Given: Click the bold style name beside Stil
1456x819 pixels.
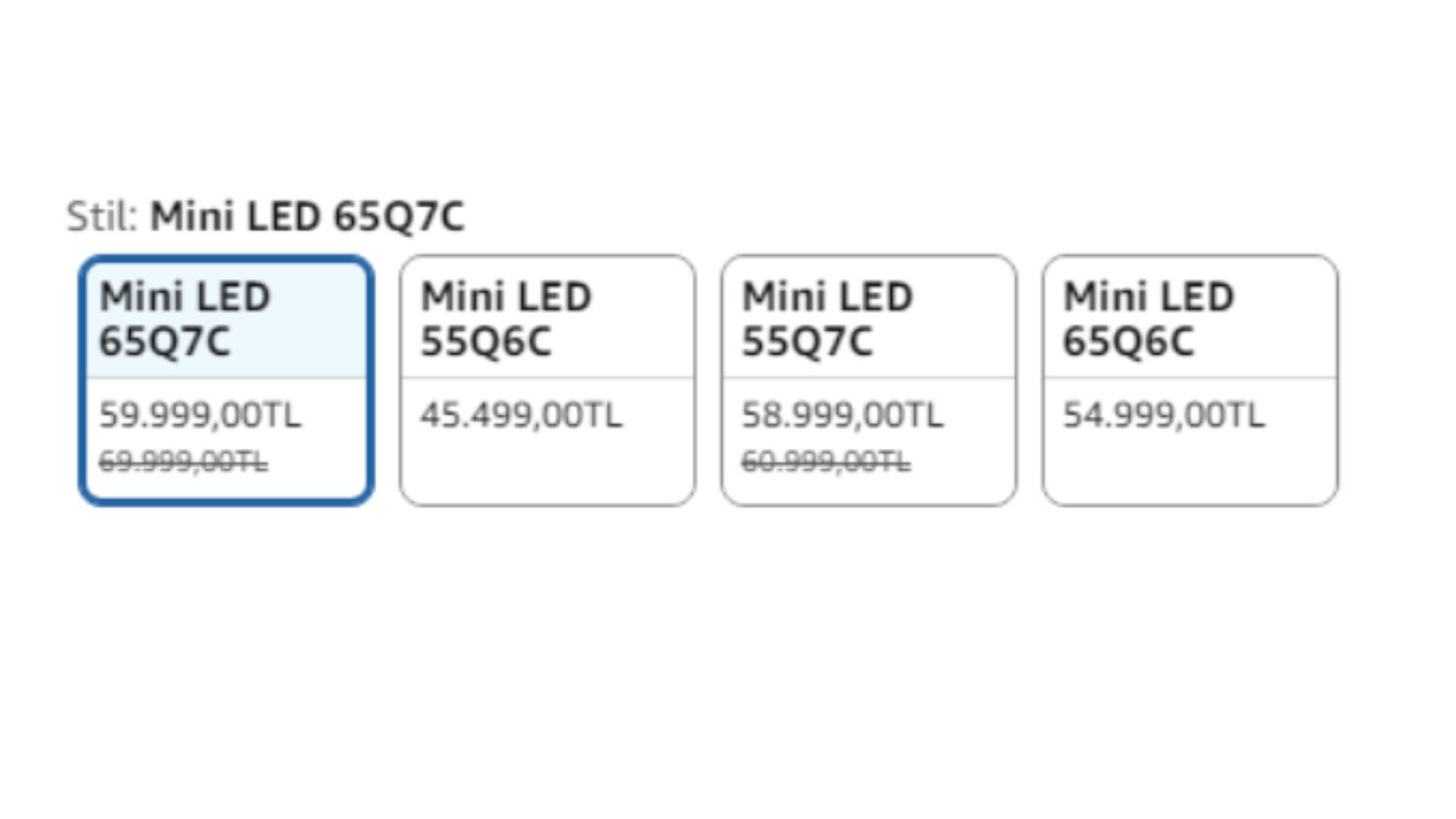Looking at the screenshot, I should pyautogui.click(x=307, y=217).
